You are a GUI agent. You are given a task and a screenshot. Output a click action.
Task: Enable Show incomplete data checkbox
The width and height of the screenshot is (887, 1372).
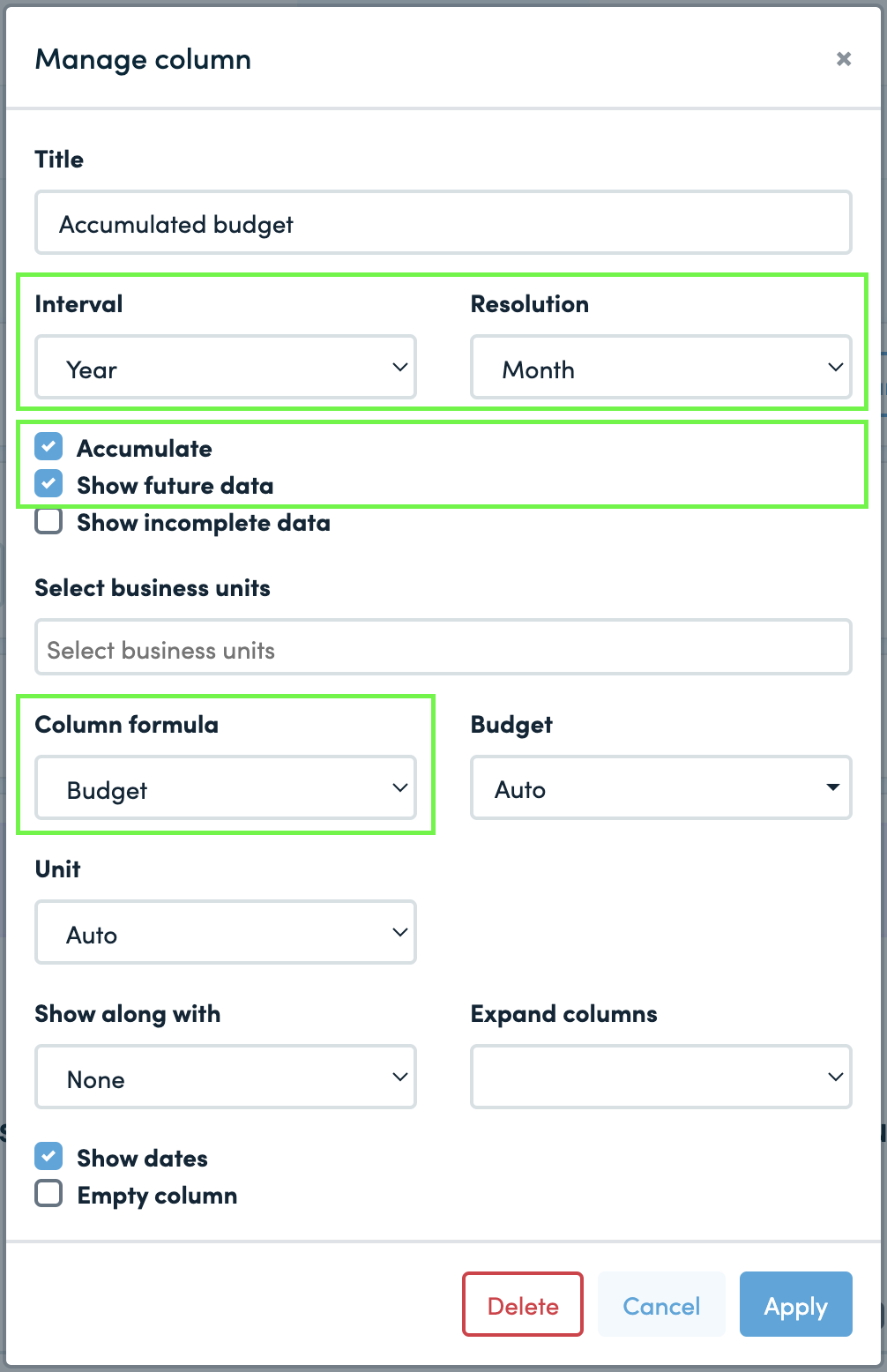click(x=48, y=521)
